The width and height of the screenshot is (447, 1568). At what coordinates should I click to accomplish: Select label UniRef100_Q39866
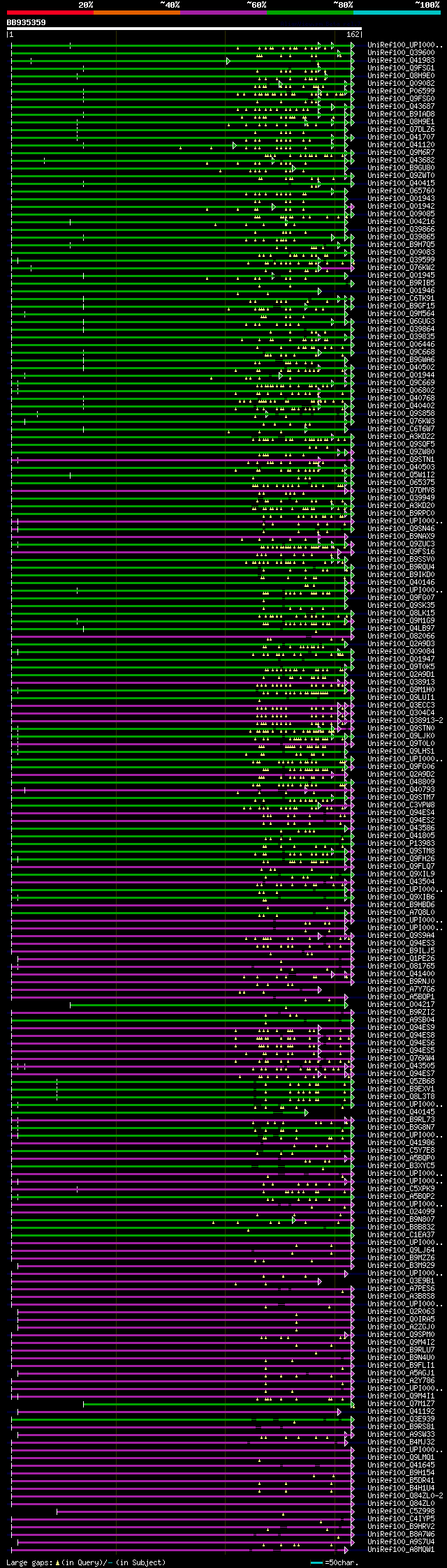(401, 230)
